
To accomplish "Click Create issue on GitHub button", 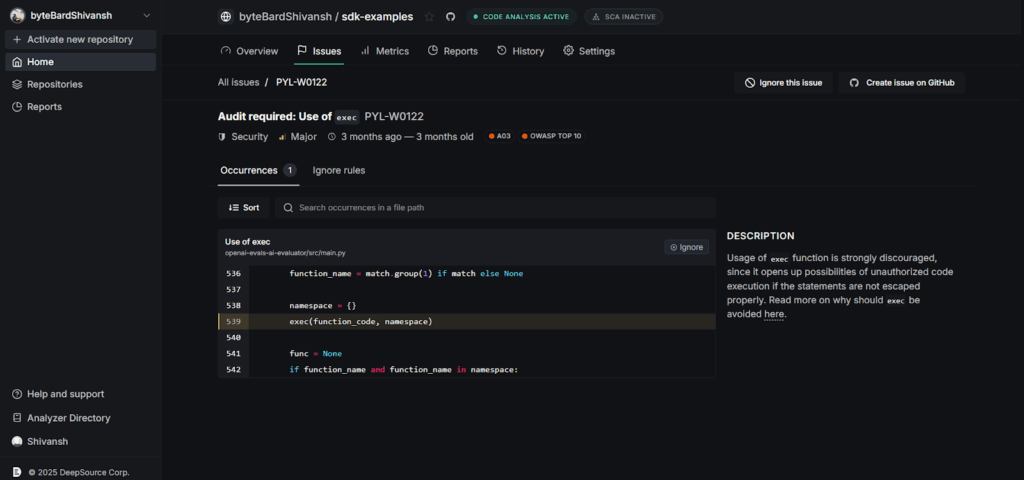I will pyautogui.click(x=902, y=83).
